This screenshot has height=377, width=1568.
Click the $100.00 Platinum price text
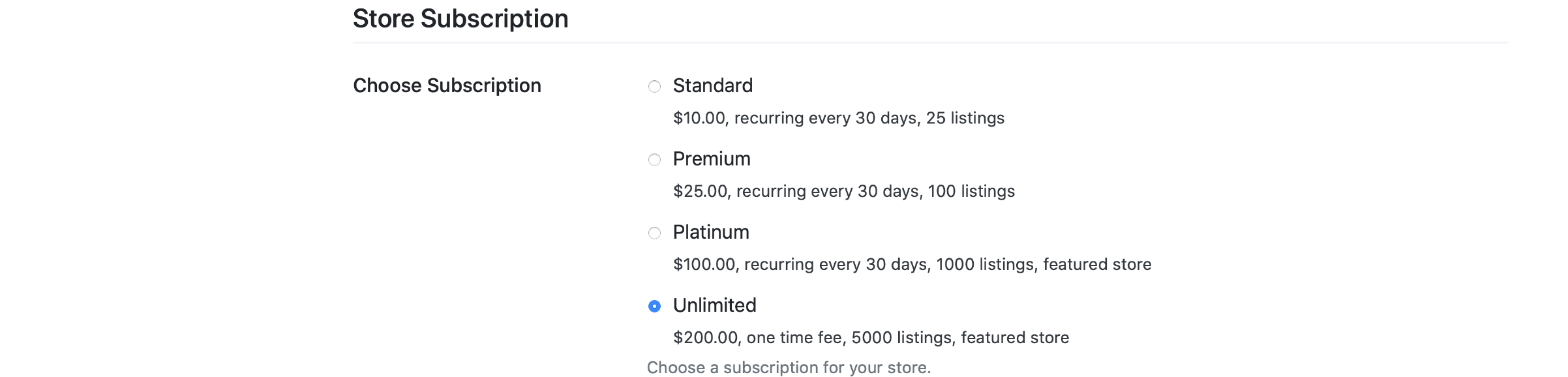(704, 264)
